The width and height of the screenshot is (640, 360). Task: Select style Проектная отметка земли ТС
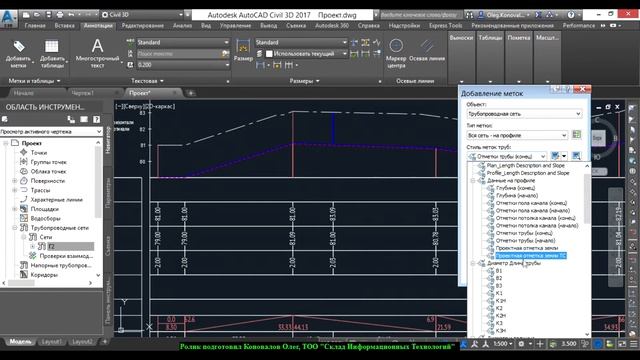click(x=531, y=256)
